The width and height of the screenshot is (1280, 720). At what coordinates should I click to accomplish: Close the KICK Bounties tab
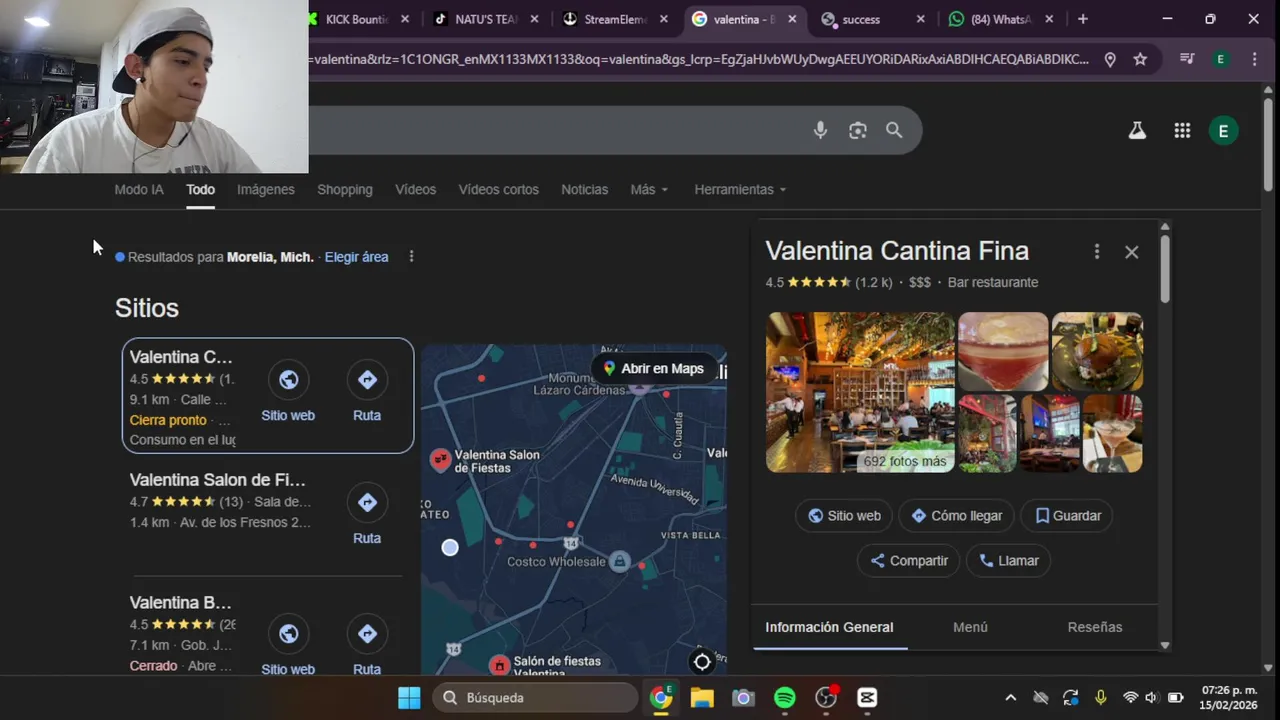405,19
